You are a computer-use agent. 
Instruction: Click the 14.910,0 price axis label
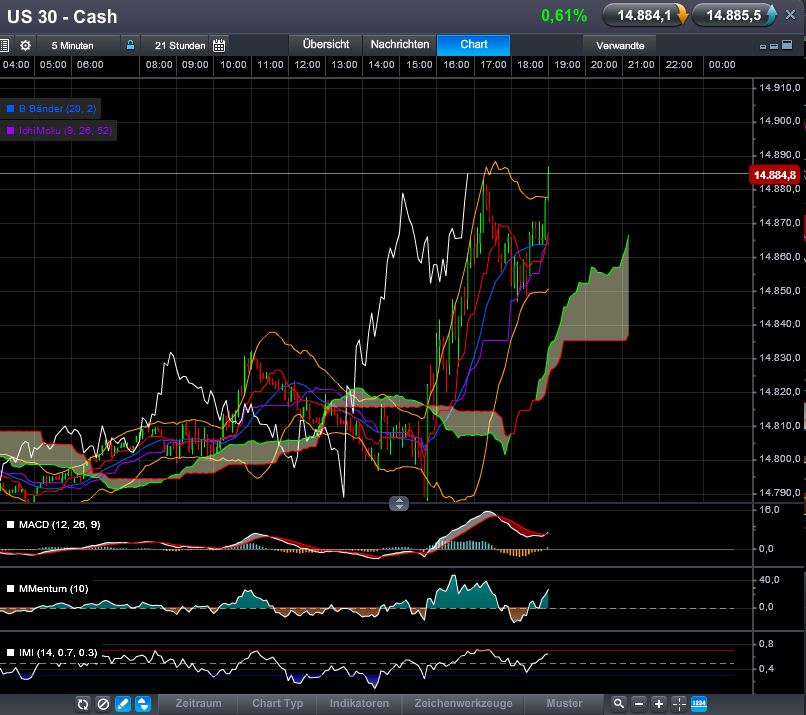click(x=779, y=87)
